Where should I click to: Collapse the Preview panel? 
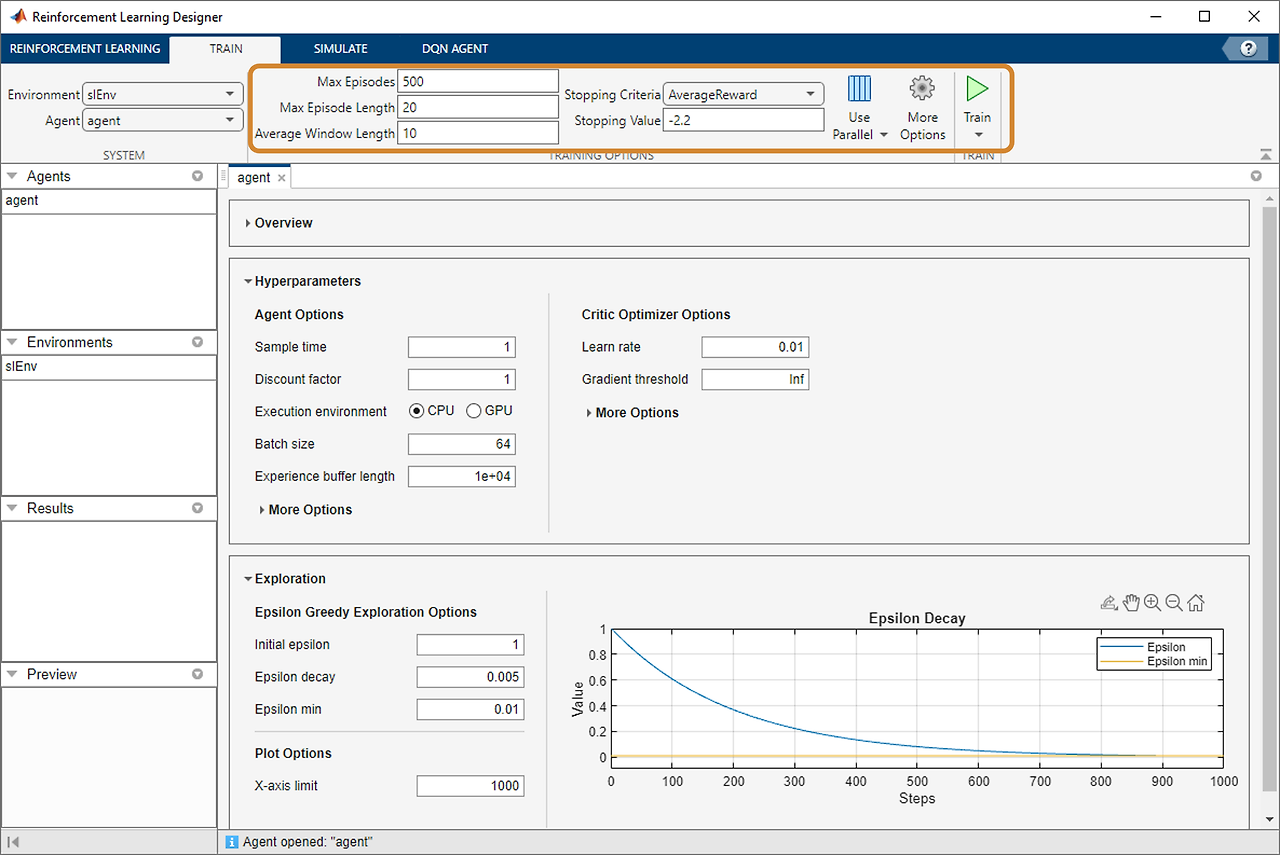(12, 674)
